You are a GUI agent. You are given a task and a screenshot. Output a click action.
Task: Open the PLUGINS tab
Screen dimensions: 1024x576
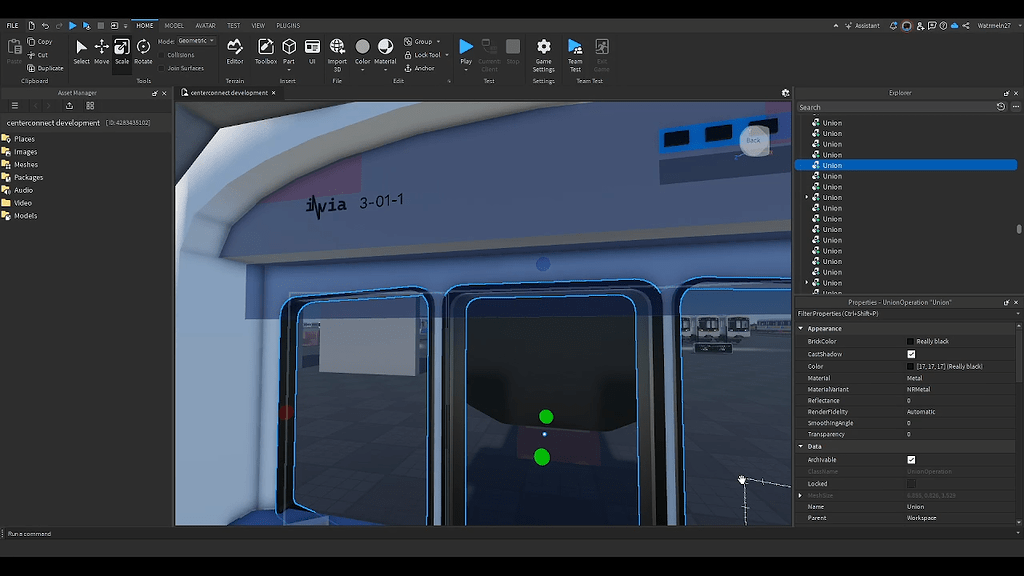tap(287, 25)
